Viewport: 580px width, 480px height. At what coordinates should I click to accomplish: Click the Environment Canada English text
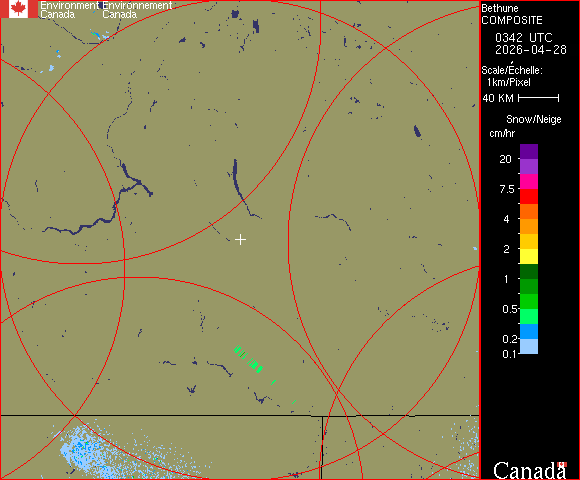pos(69,10)
